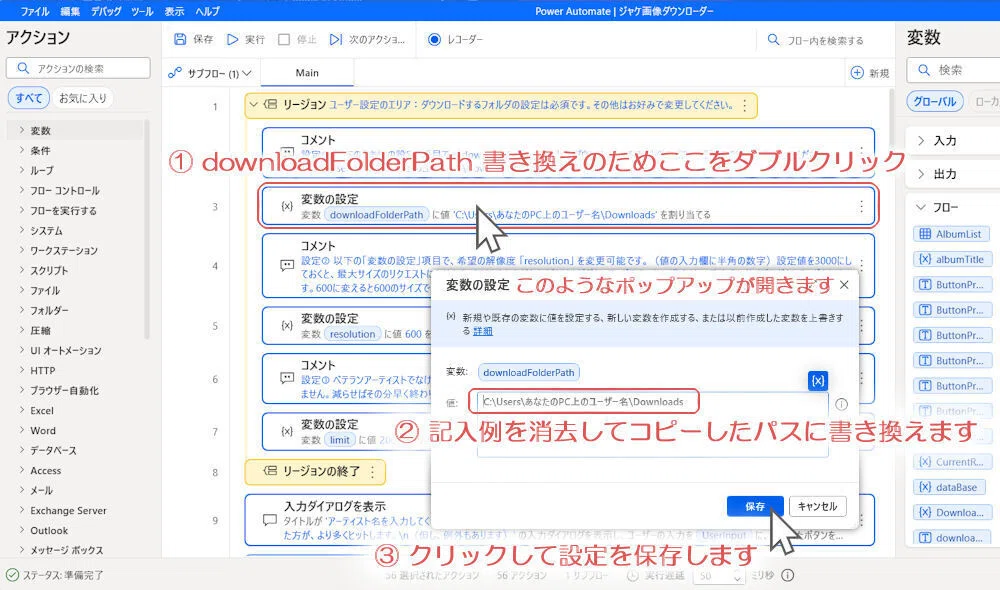Viewport: 1000px width, 590px height.
Task: Start the recorder via its round icon
Action: (434, 40)
